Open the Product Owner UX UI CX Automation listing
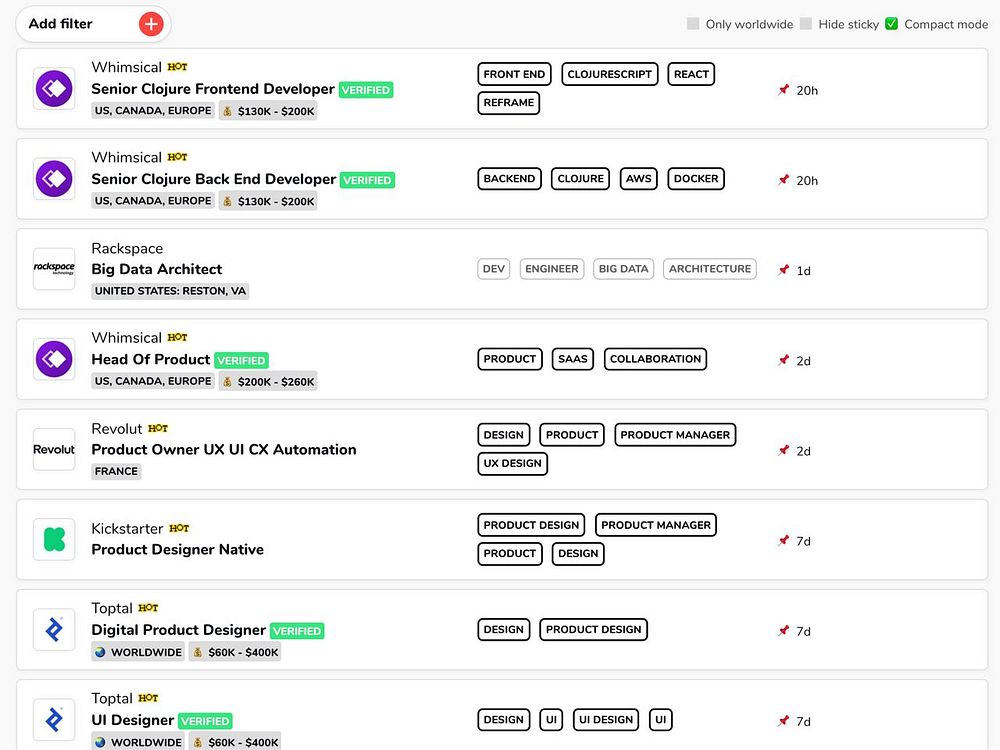 pos(224,450)
